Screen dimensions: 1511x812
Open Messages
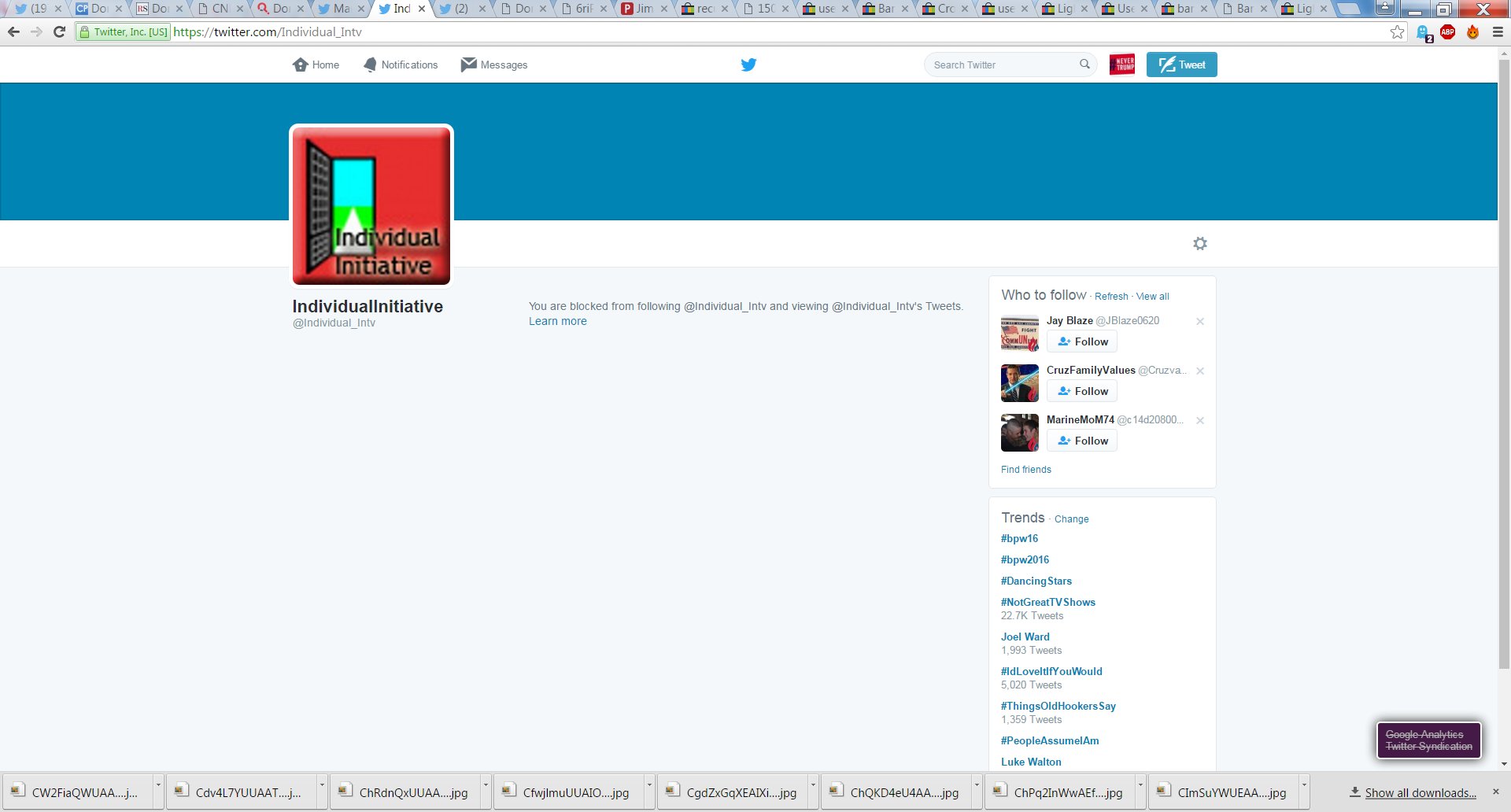tap(494, 65)
